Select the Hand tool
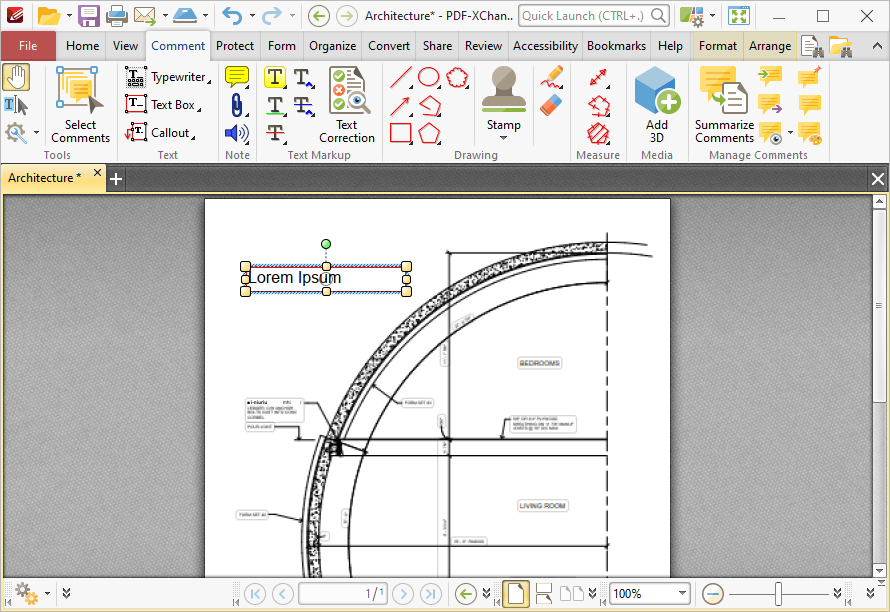This screenshot has width=890, height=612. click(x=16, y=77)
